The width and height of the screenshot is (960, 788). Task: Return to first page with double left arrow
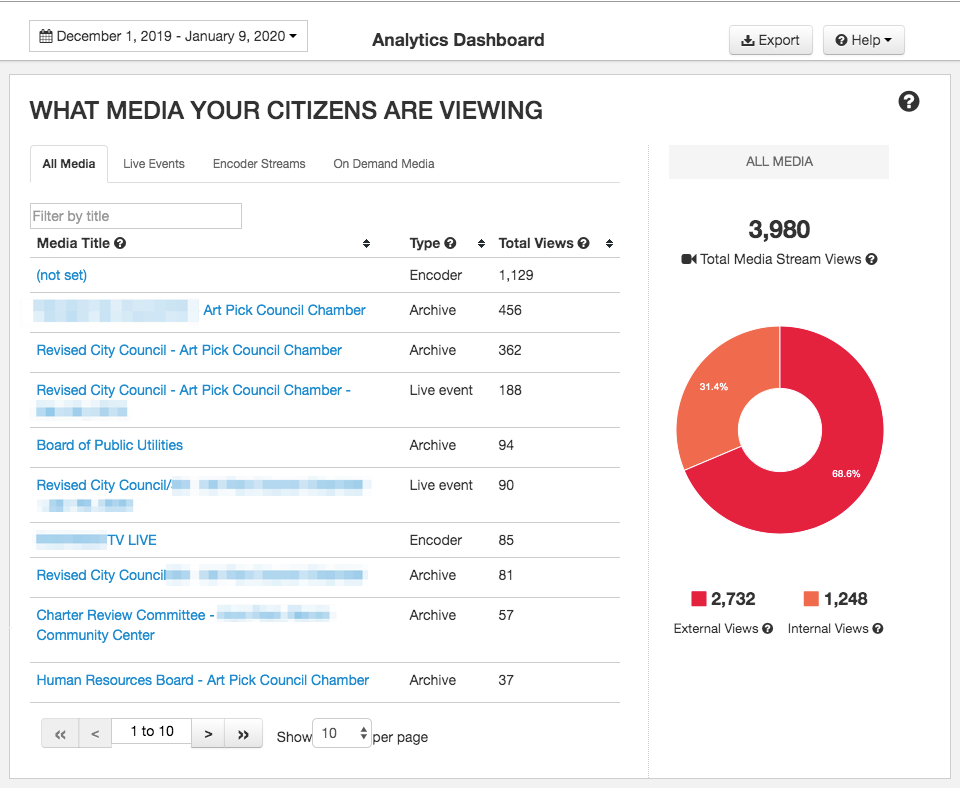pos(59,732)
